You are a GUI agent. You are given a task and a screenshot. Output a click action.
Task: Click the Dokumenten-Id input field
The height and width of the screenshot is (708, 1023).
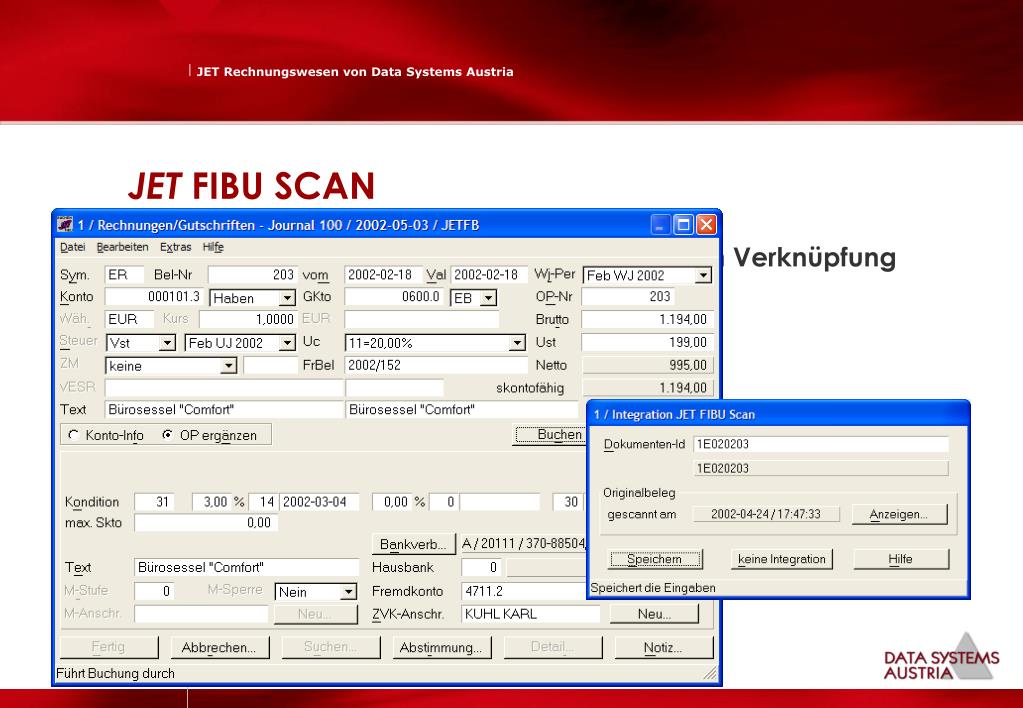coord(821,444)
